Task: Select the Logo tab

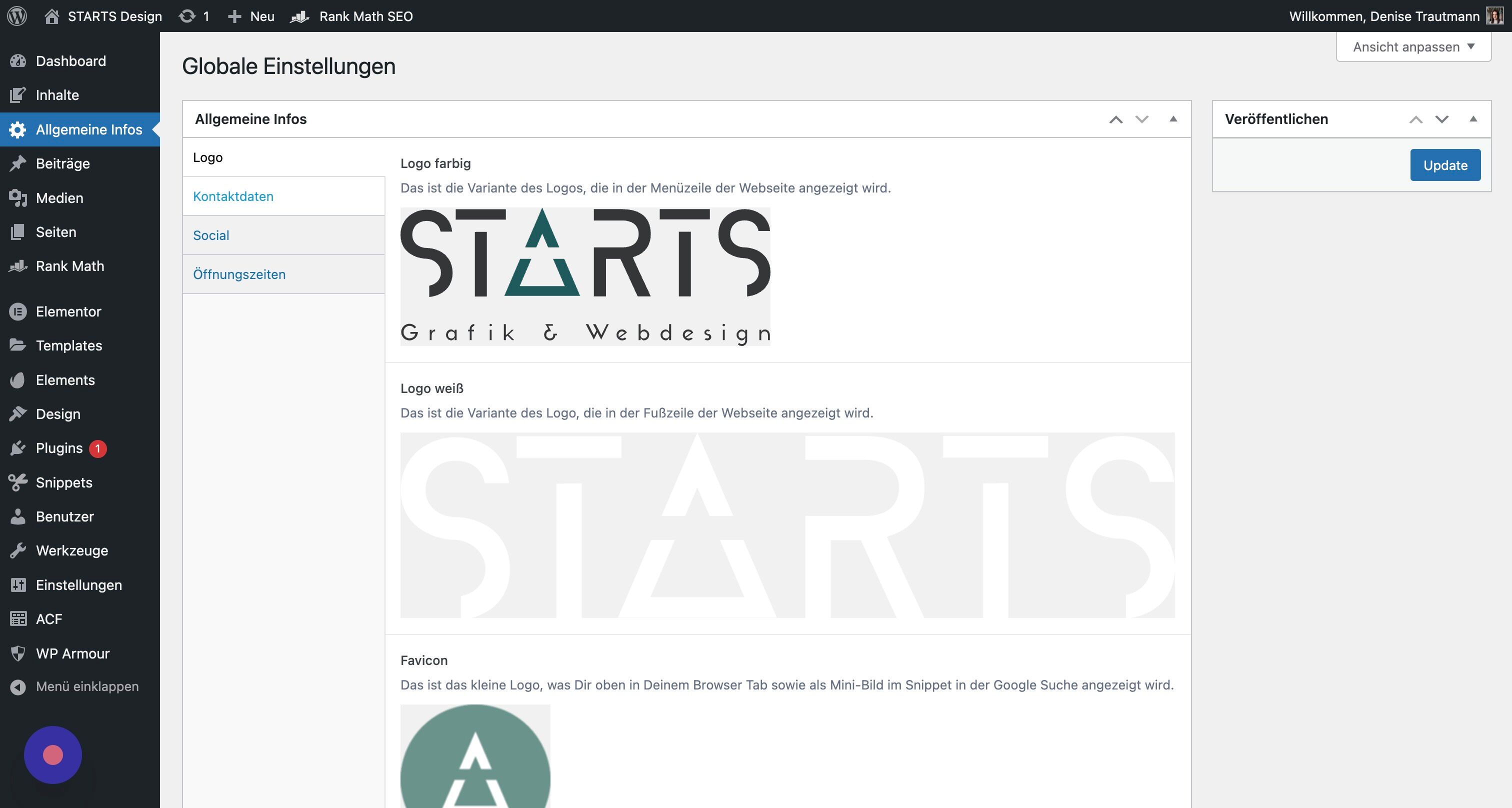Action: click(x=283, y=157)
